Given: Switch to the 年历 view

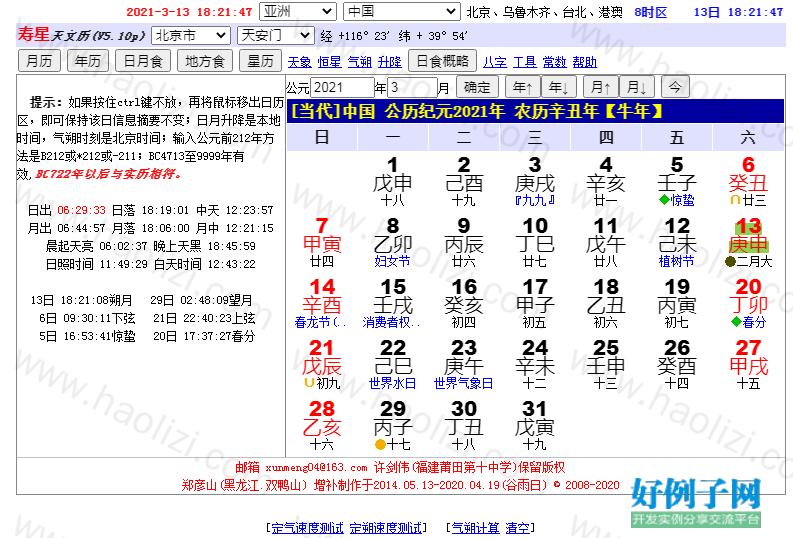Looking at the screenshot, I should (87, 61).
